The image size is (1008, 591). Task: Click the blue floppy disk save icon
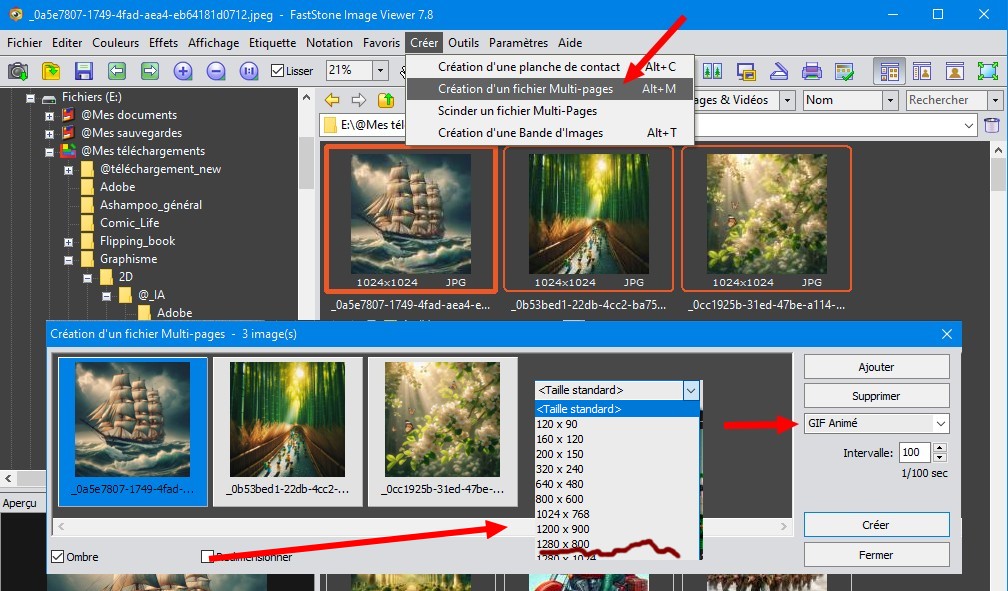[x=84, y=71]
